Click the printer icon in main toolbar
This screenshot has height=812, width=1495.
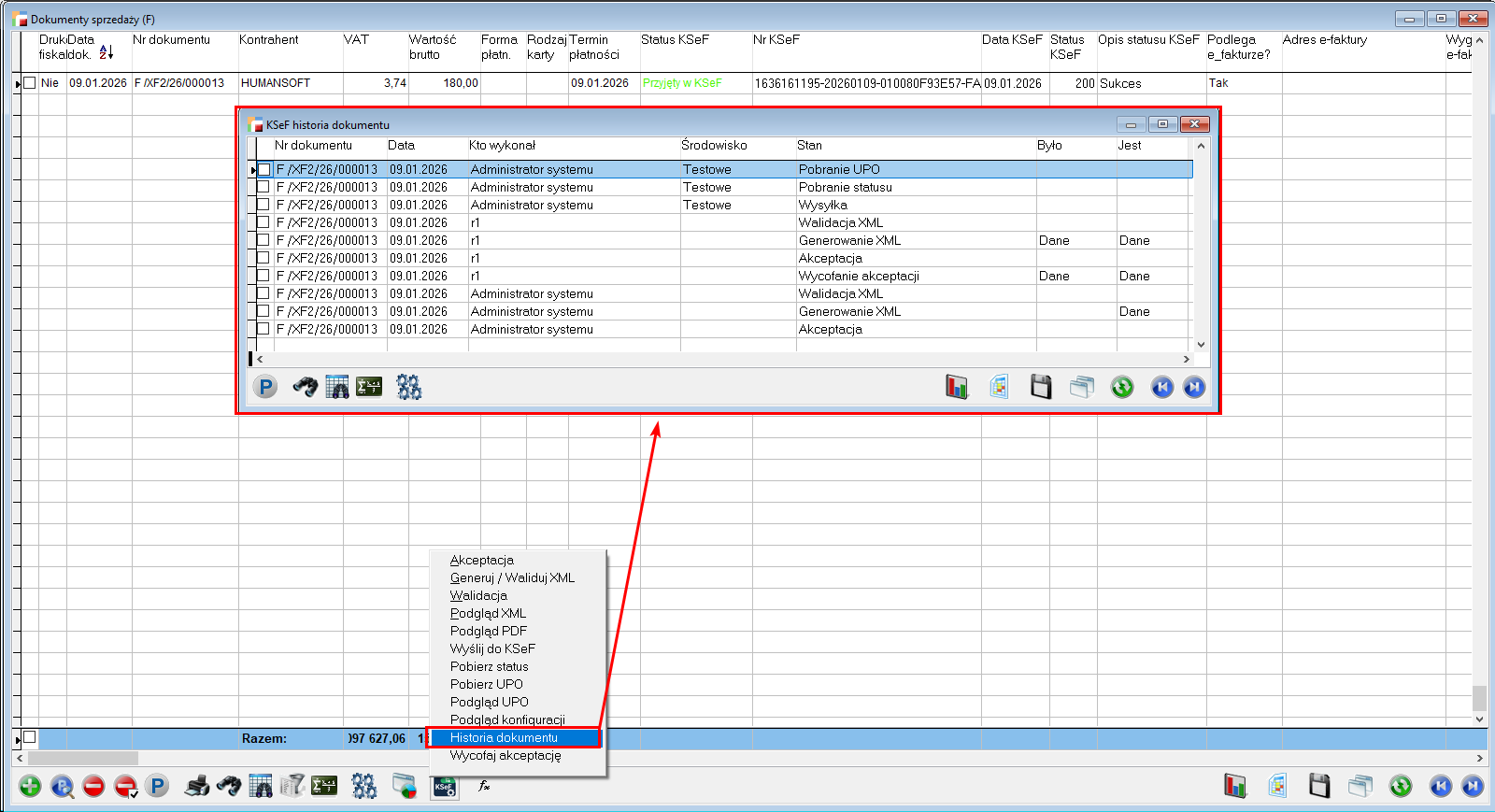197,787
